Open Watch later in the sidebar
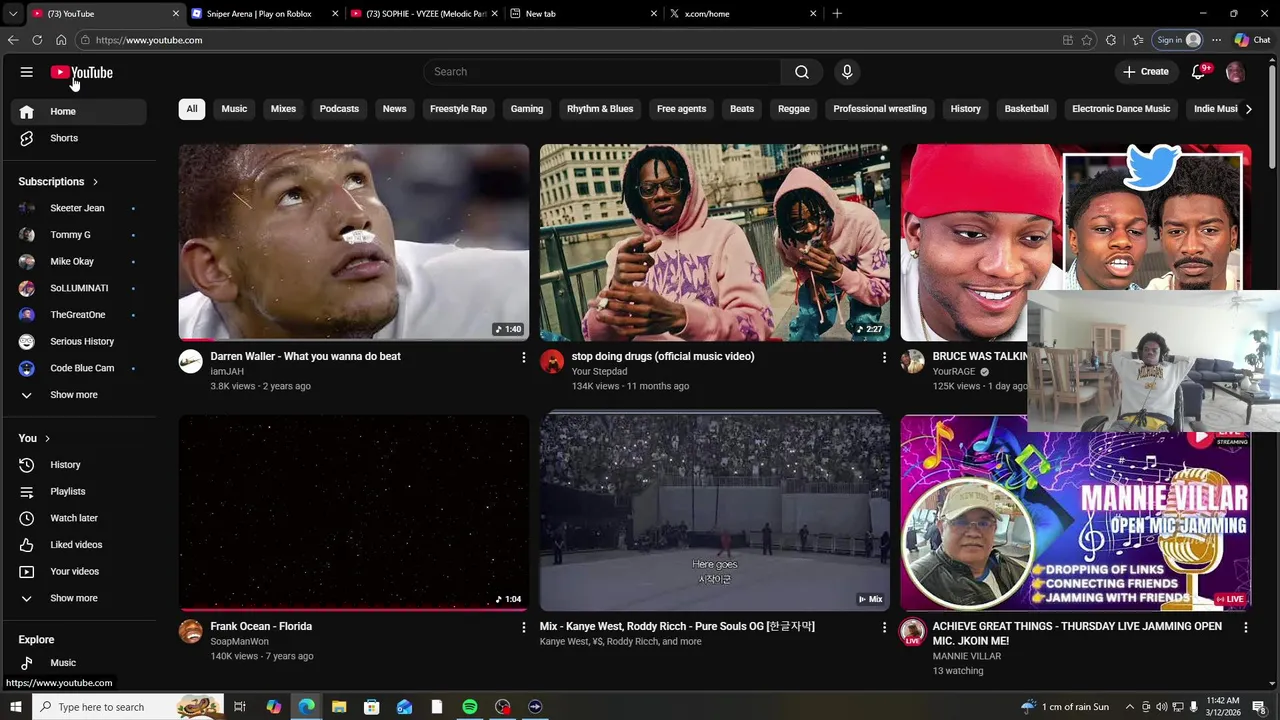The image size is (1280, 720). [78, 518]
